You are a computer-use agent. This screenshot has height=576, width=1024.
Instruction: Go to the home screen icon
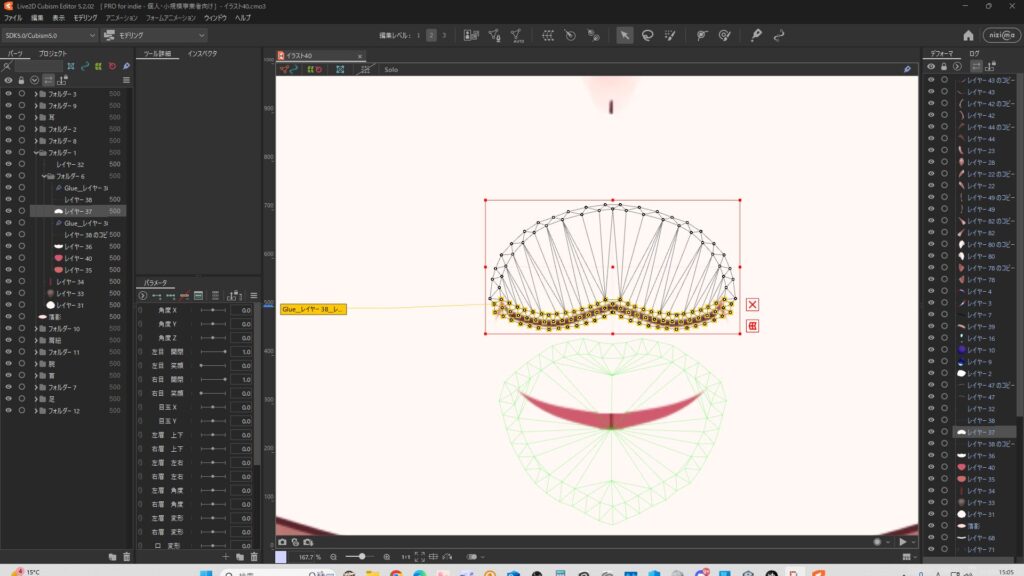tap(968, 35)
